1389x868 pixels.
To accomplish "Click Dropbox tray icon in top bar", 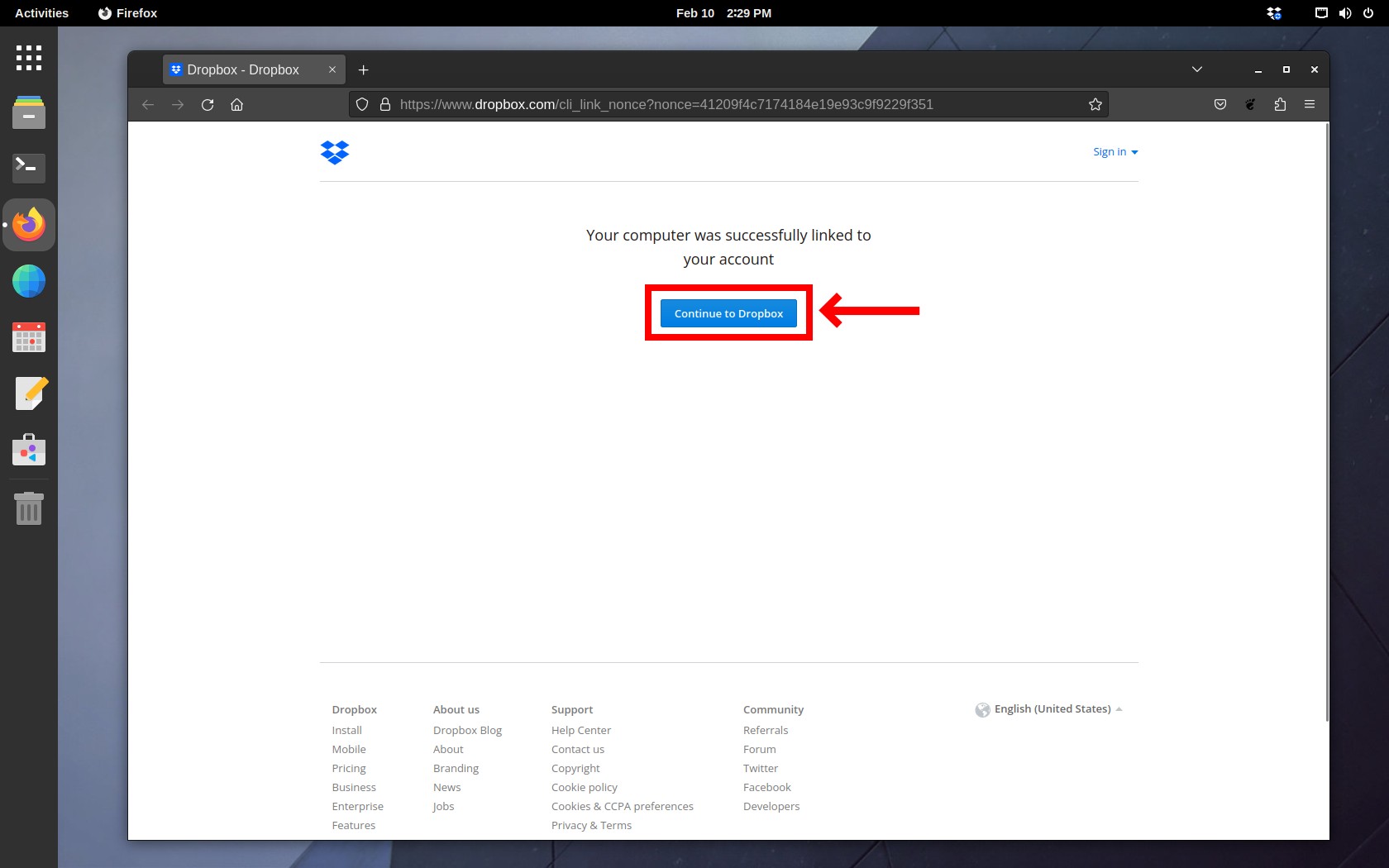I will click(x=1274, y=13).
